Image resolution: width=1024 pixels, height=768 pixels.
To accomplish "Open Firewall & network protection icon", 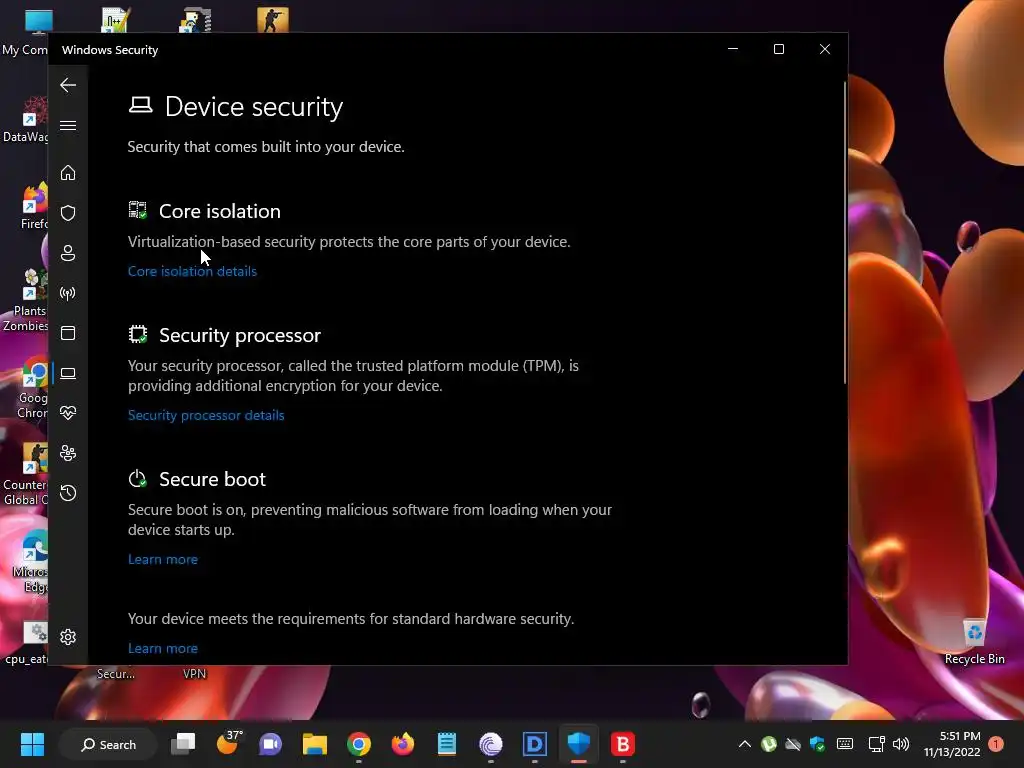I will tap(68, 293).
